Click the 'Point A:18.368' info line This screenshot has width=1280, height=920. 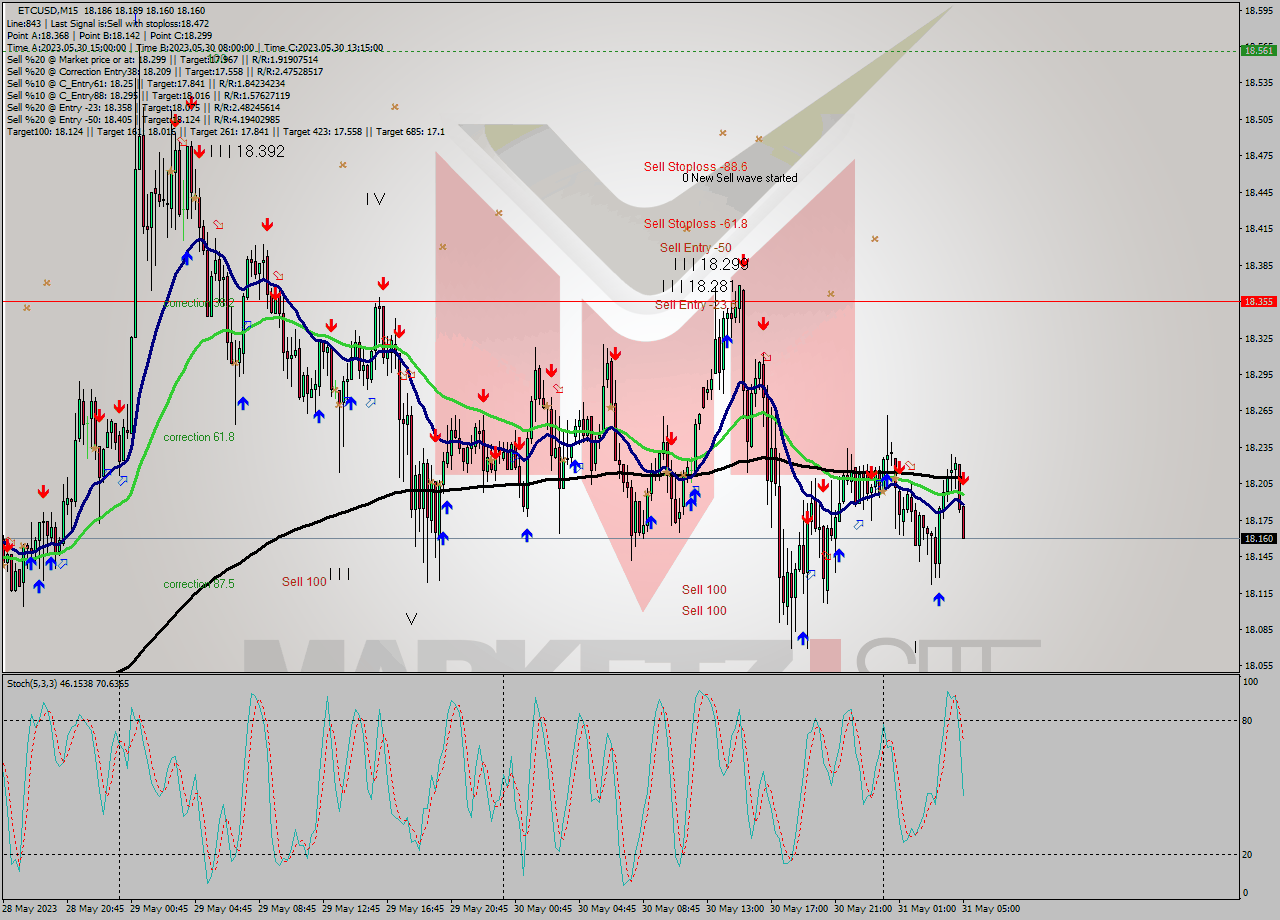[110, 35]
